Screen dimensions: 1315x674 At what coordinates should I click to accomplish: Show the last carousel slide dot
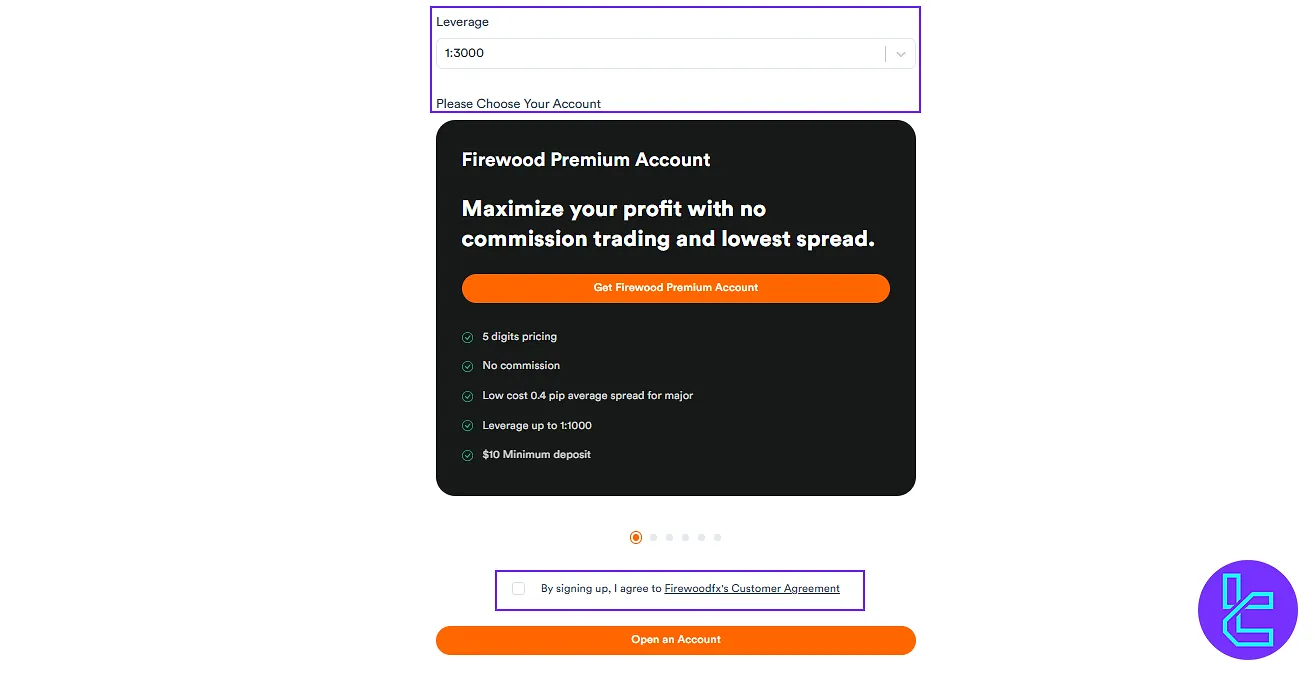point(717,538)
